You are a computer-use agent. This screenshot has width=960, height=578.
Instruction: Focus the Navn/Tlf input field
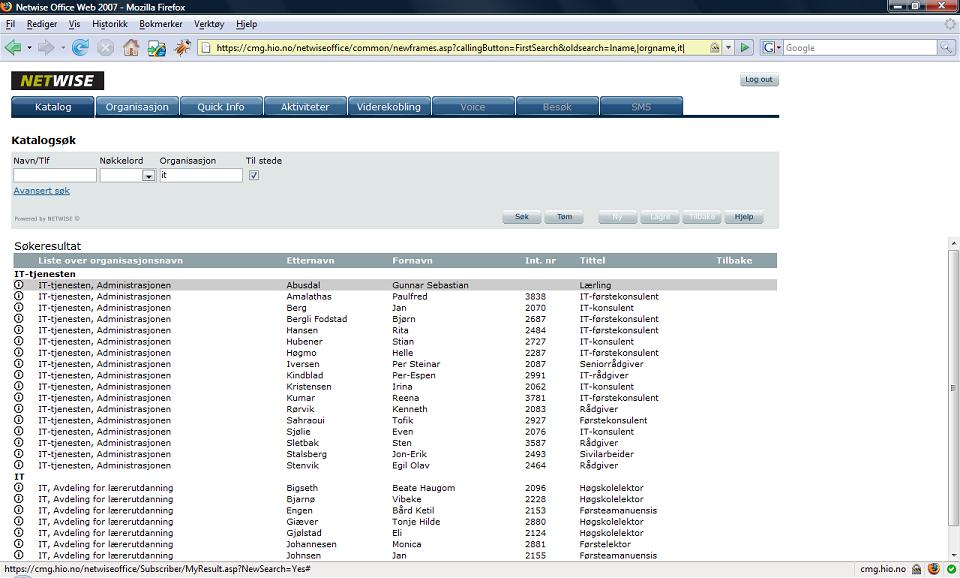point(55,175)
